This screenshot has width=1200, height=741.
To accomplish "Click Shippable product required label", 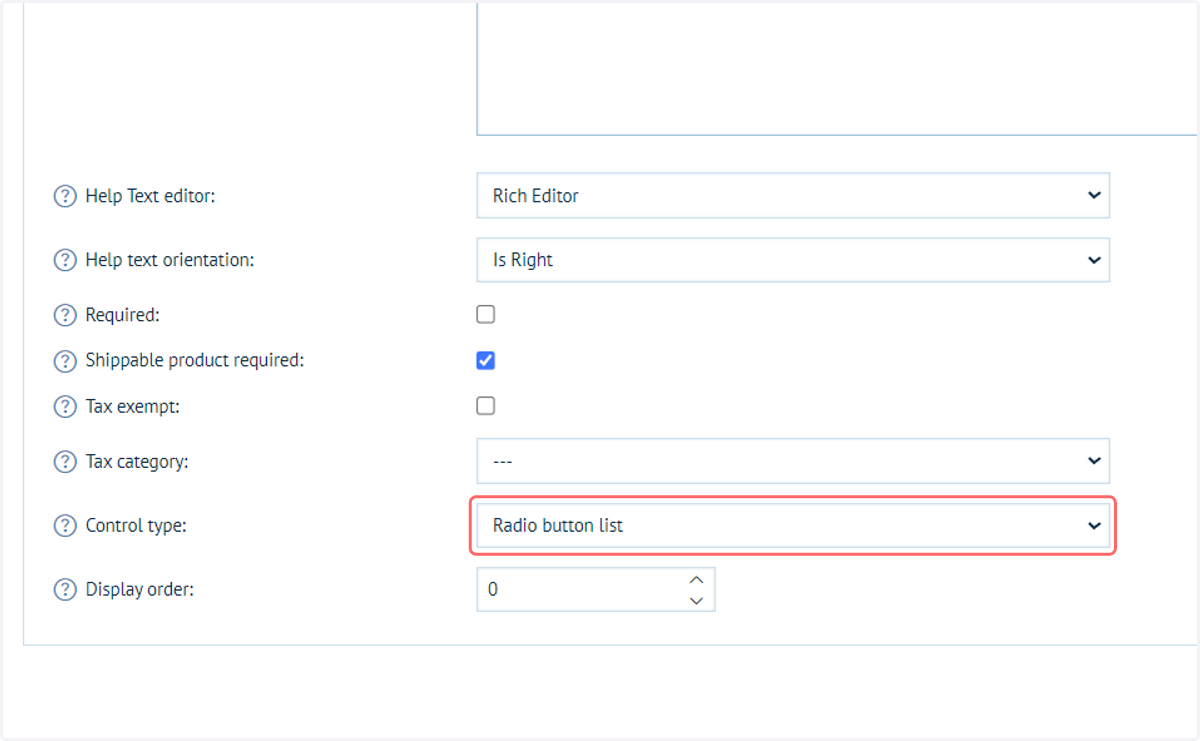I will point(195,360).
